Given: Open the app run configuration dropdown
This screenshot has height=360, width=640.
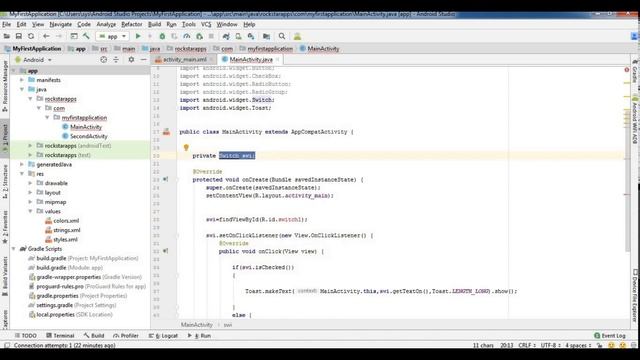Looking at the screenshot, I should click(113, 36).
